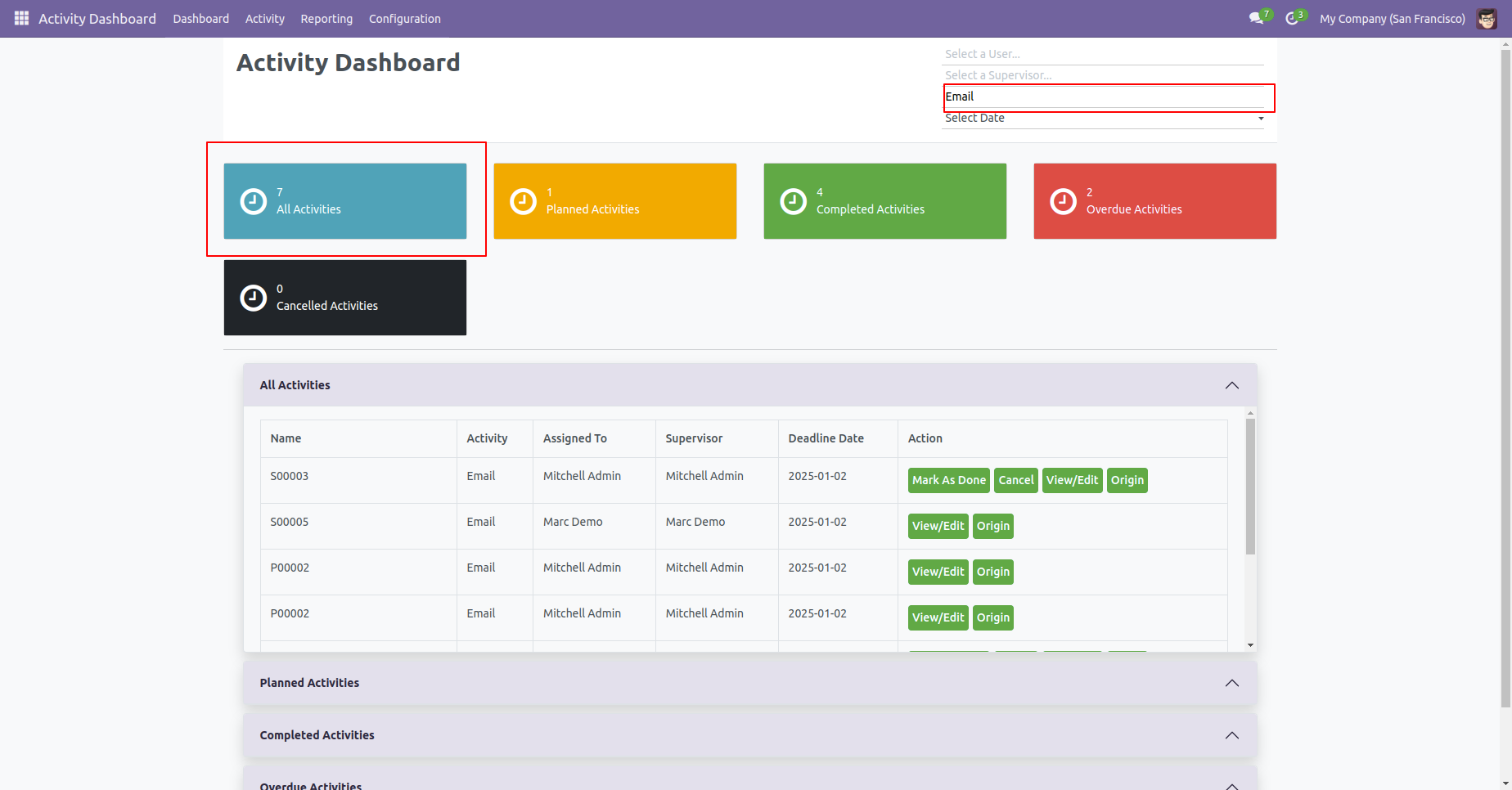This screenshot has width=1512, height=790.
Task: Click View/Edit for S00003
Action: coord(1072,480)
